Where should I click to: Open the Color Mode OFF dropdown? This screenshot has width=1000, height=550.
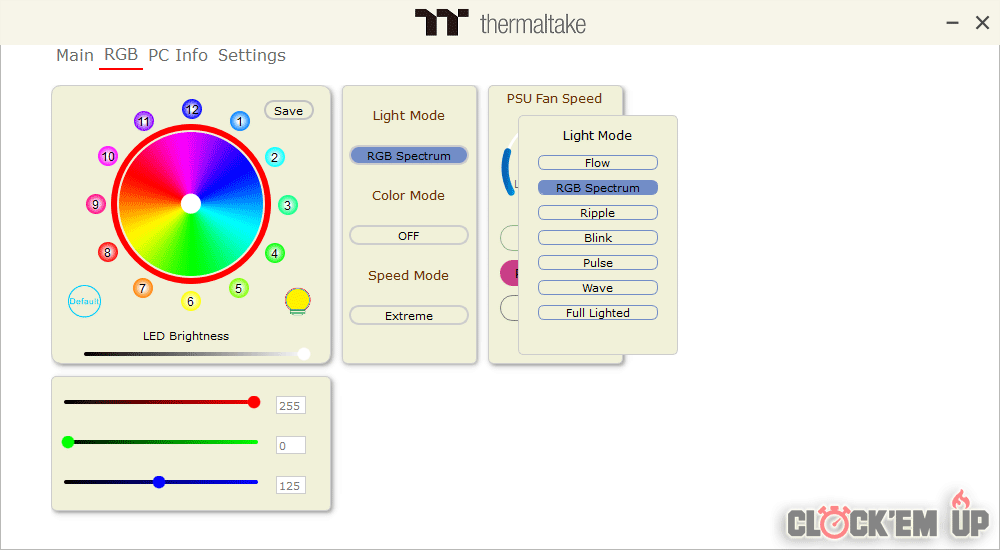coord(408,236)
